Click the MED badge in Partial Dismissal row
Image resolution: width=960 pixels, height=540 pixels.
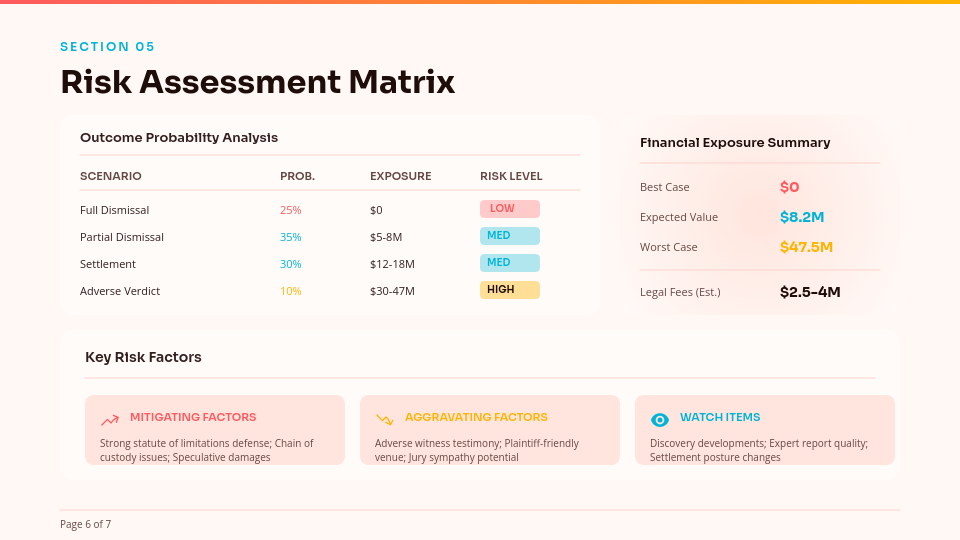[x=509, y=236]
